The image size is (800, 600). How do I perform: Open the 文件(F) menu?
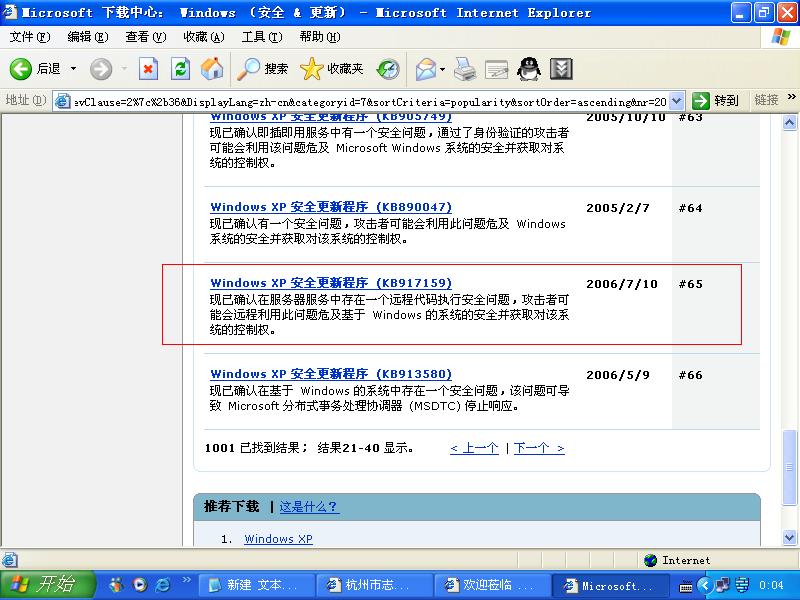tap(30, 37)
